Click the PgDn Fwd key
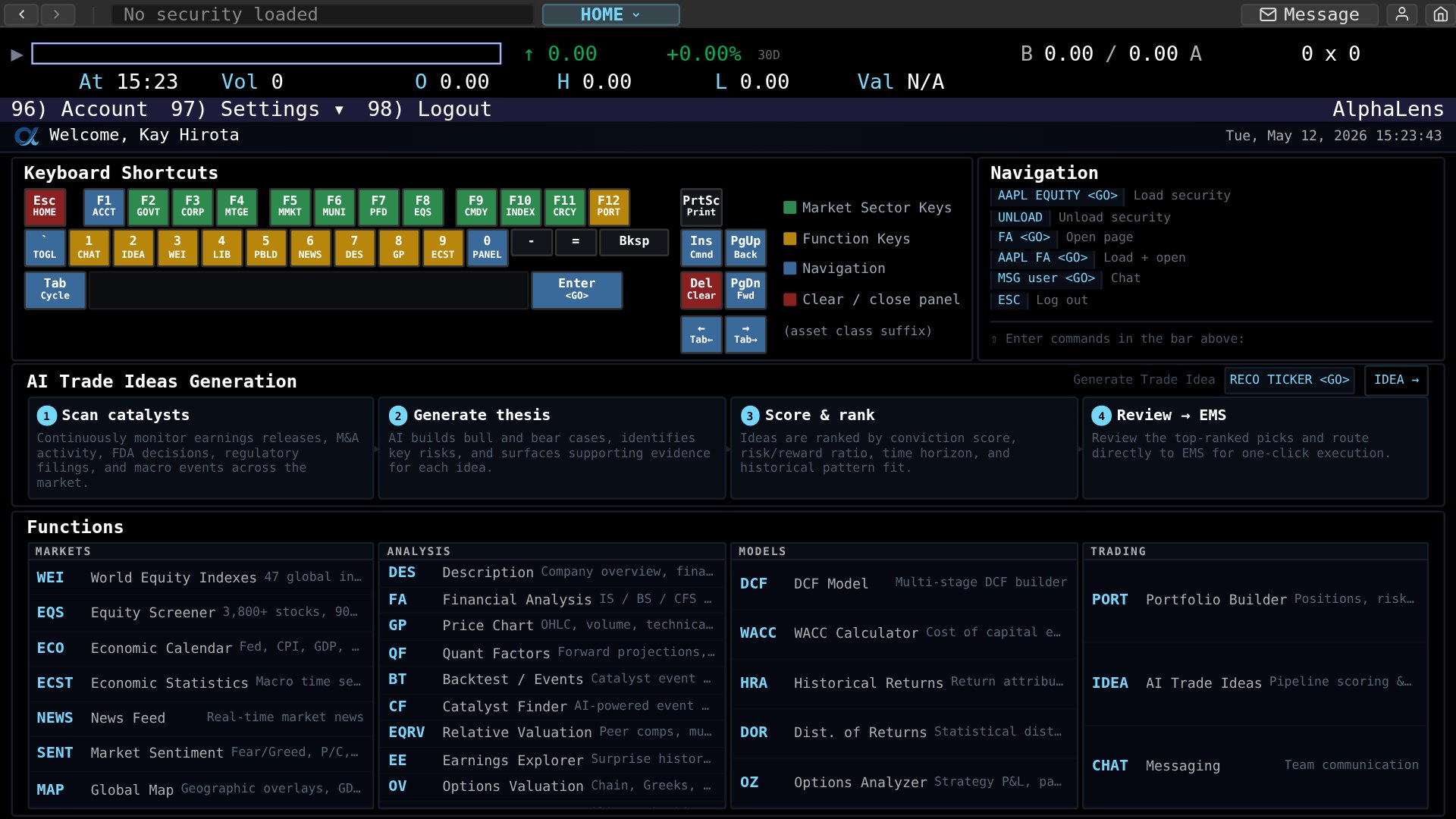 [x=745, y=289]
